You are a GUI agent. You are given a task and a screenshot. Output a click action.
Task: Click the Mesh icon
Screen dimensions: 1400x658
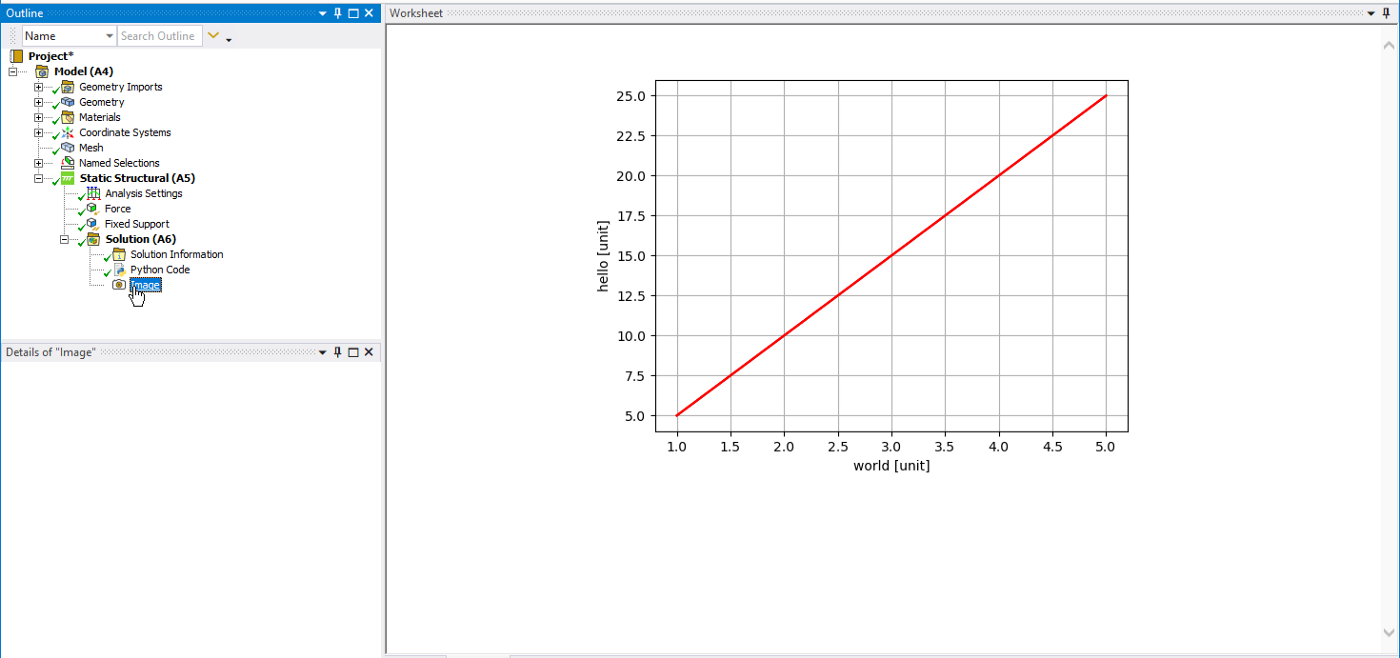click(68, 148)
